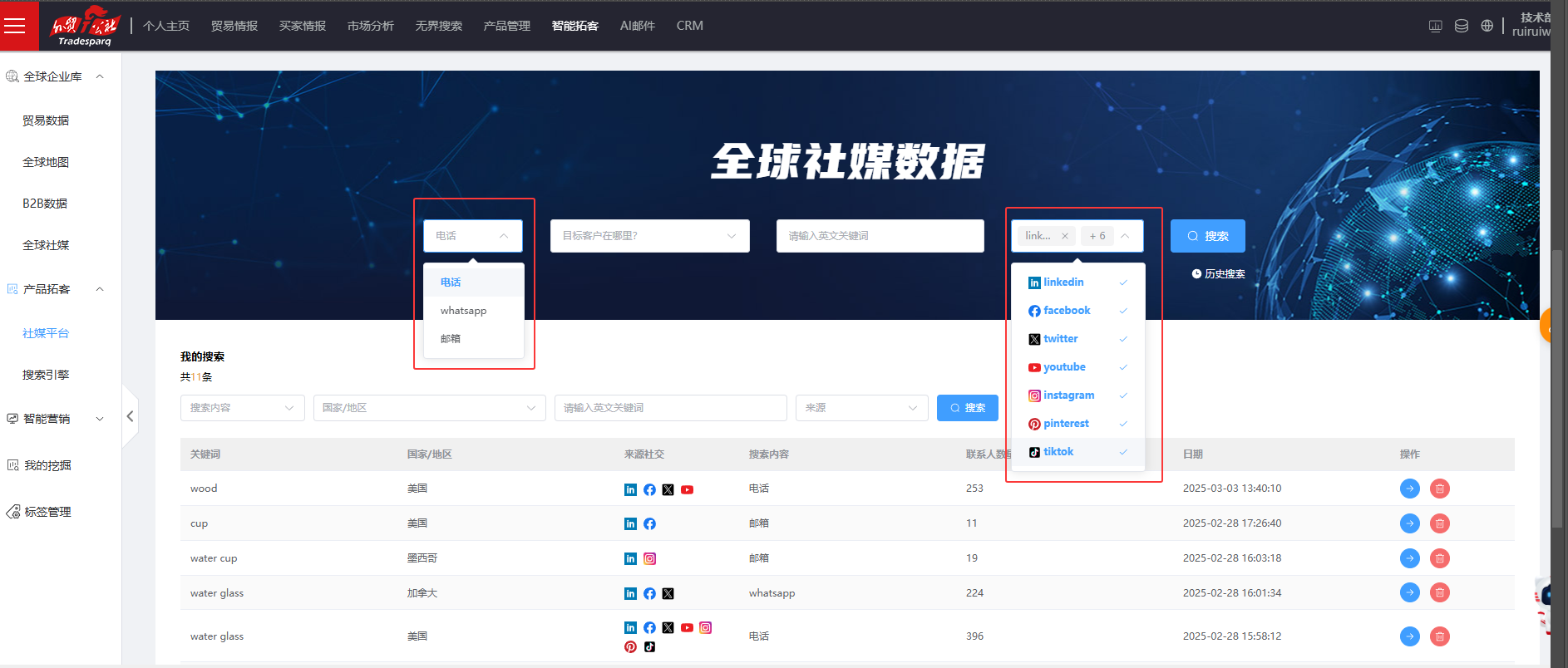
Task: Click the banner English keyword input field
Action: point(880,236)
